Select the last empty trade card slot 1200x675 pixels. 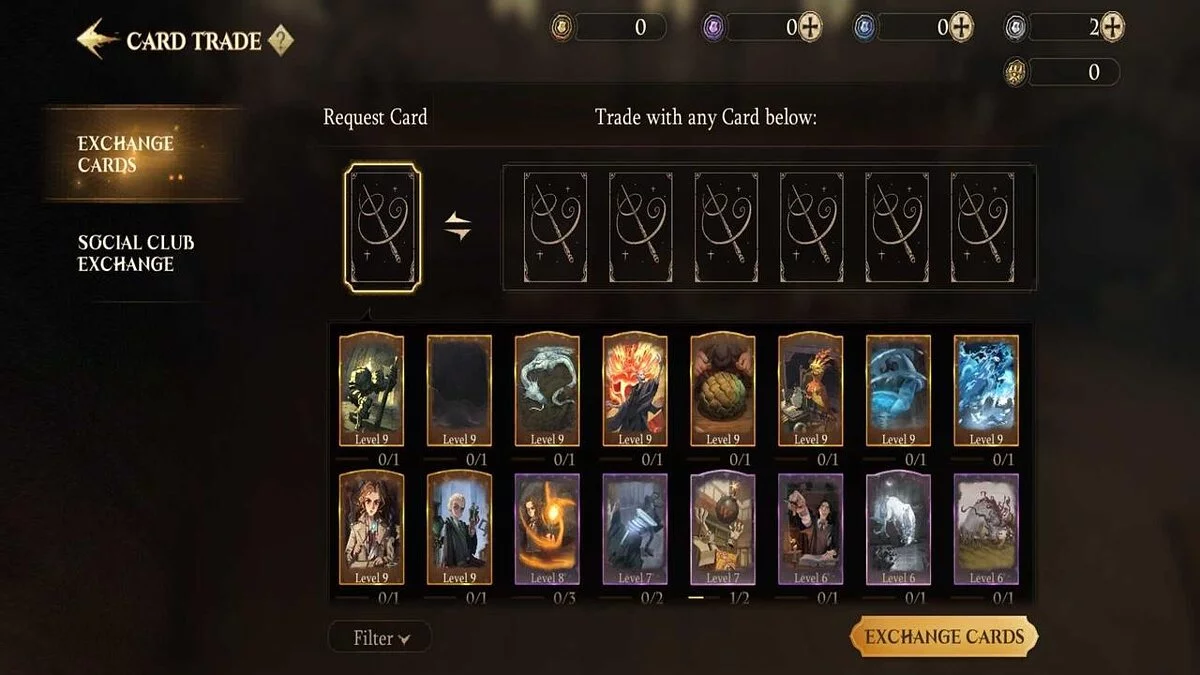(982, 228)
